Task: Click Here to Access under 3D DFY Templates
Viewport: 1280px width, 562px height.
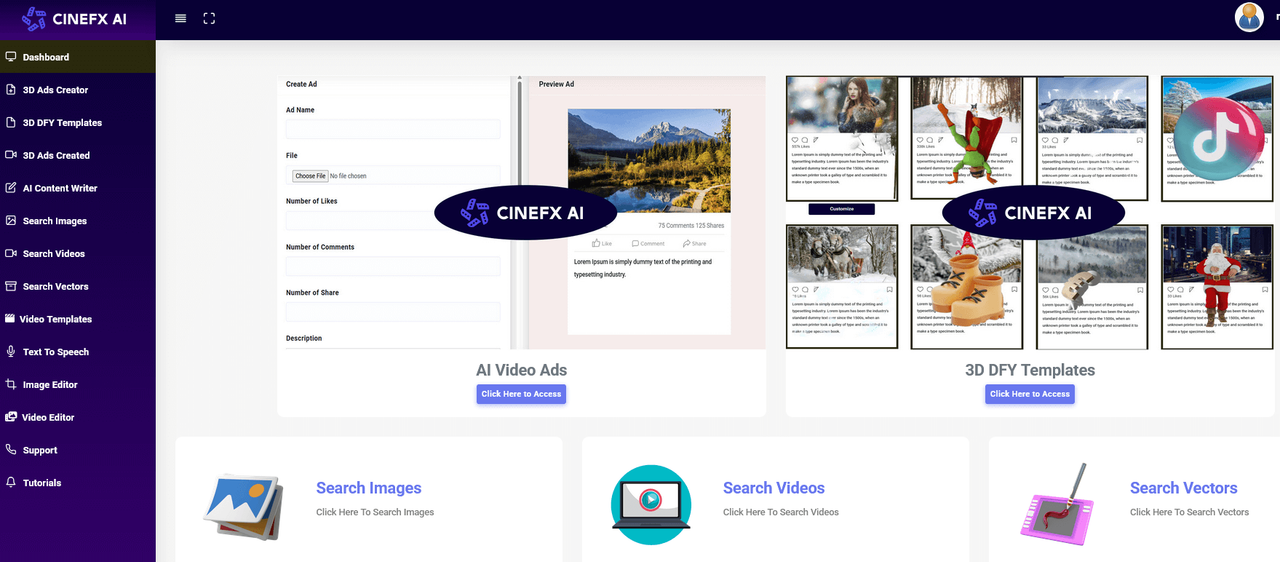Action: coord(1030,394)
